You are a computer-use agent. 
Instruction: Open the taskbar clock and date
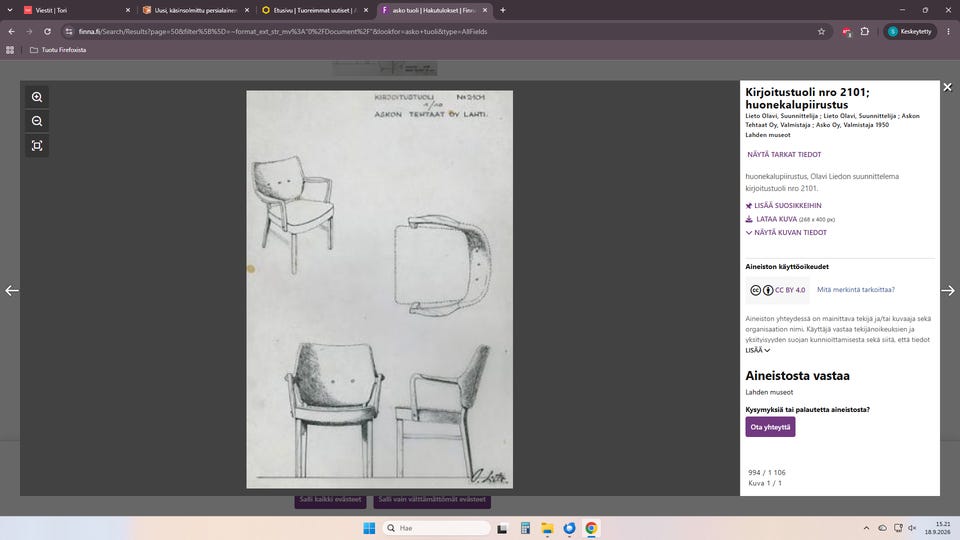coord(939,528)
